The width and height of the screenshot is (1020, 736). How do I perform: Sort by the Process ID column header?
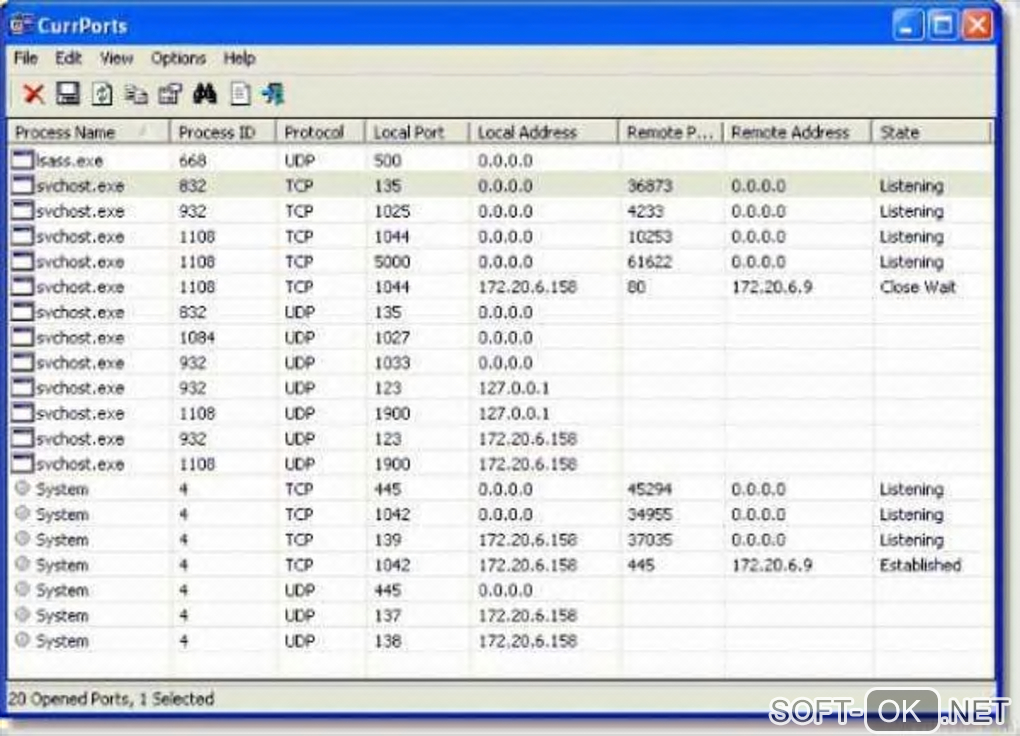(x=223, y=133)
